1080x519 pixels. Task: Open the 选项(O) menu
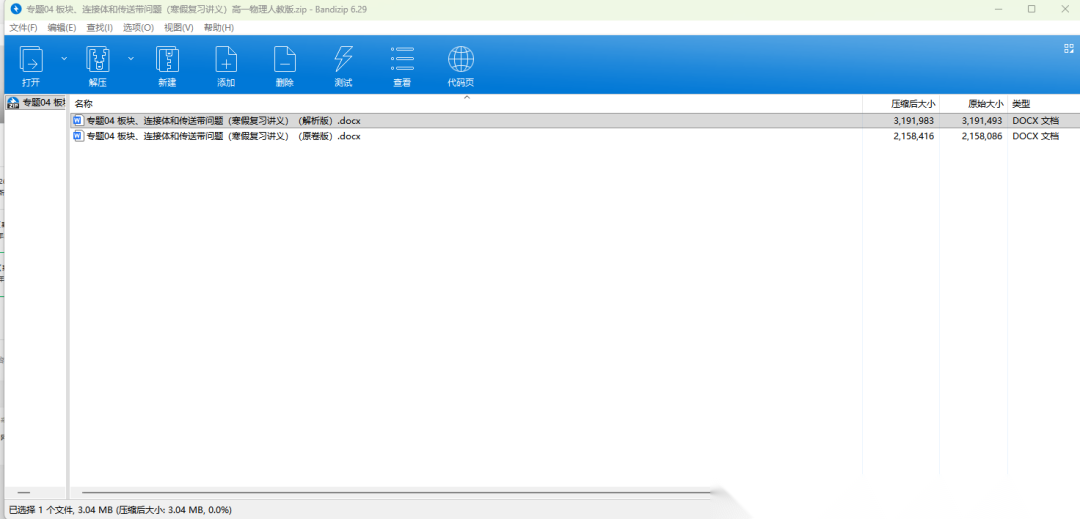tap(138, 27)
